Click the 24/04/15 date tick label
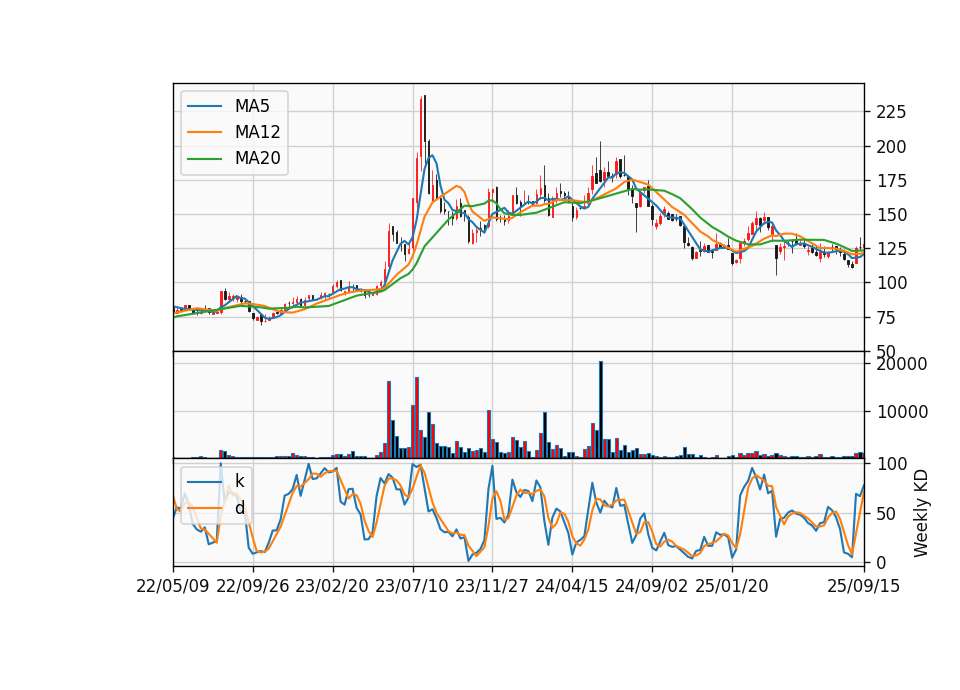Screen dimensions: 960x690 [x=572, y=586]
